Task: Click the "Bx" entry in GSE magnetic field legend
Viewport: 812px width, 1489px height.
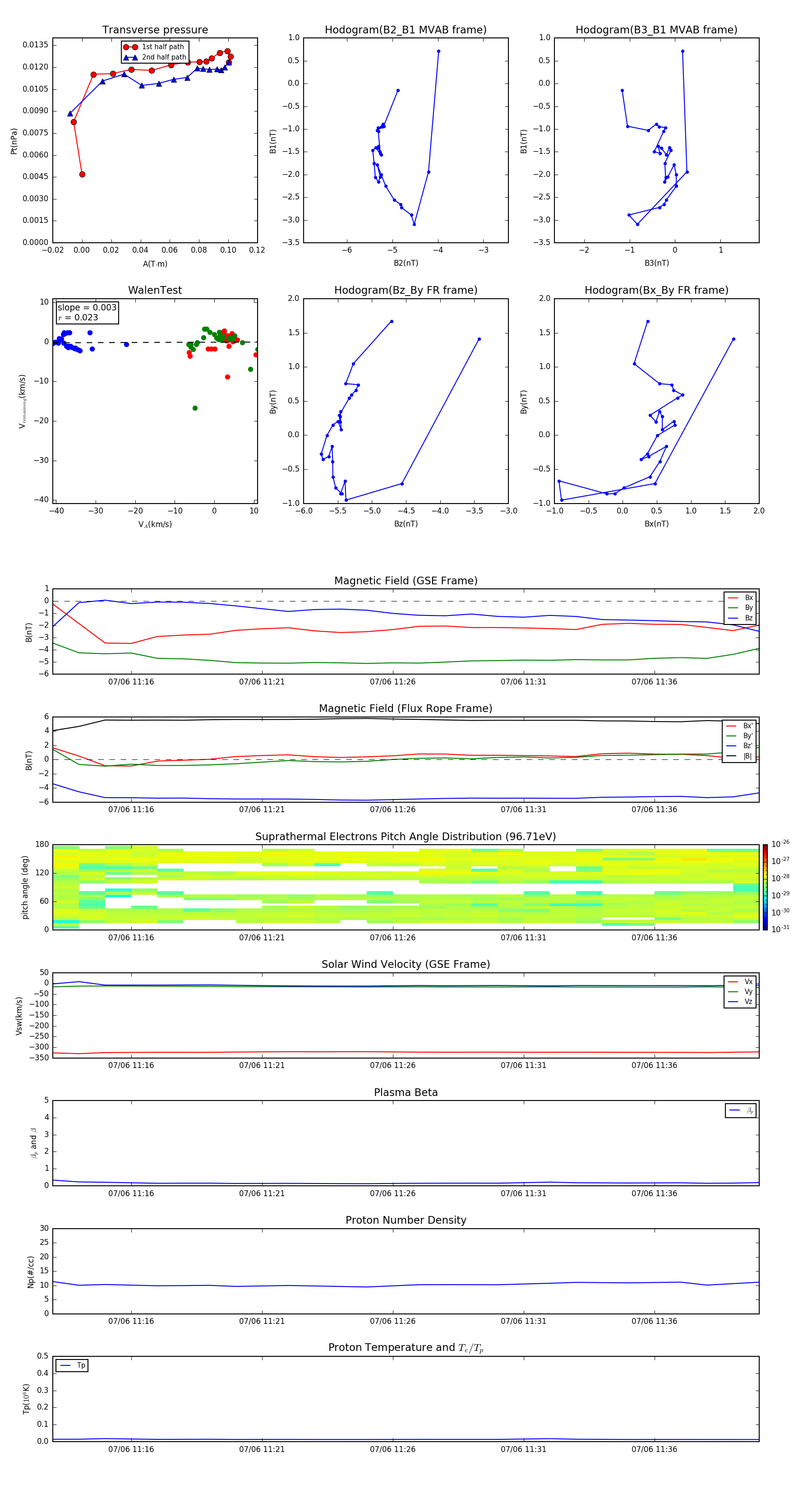Action: [x=740, y=598]
